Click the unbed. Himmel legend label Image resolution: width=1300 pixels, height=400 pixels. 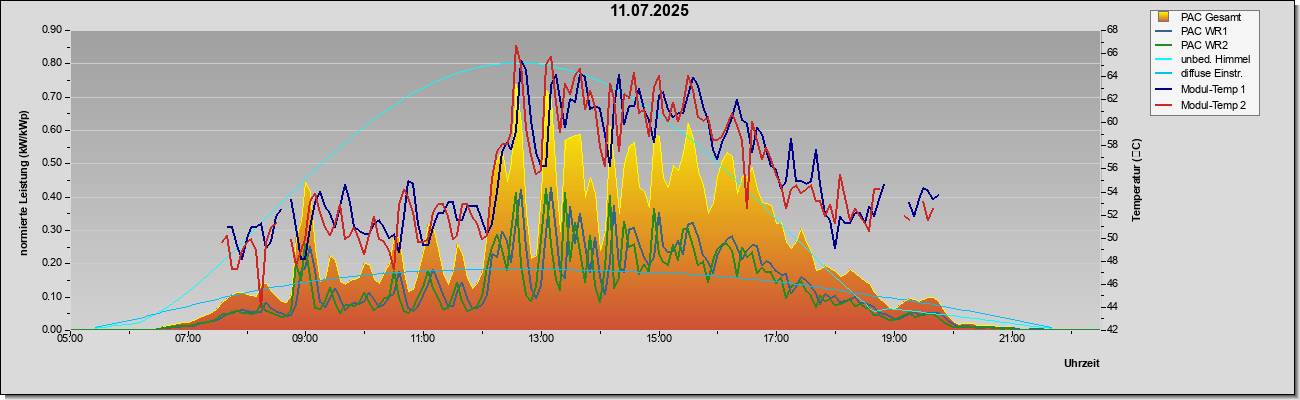click(x=1215, y=60)
